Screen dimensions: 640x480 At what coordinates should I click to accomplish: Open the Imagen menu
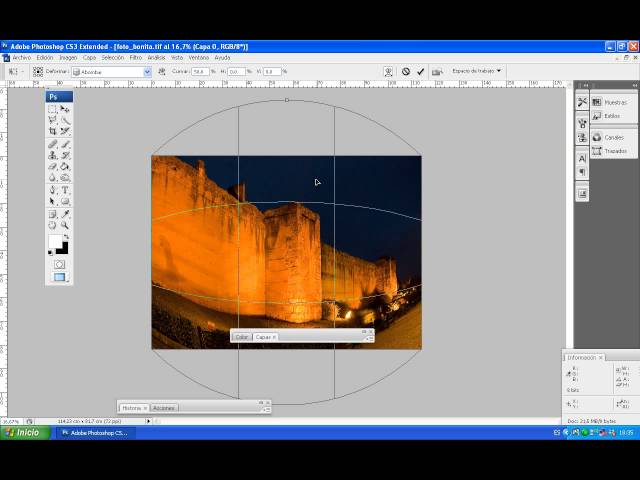point(68,58)
